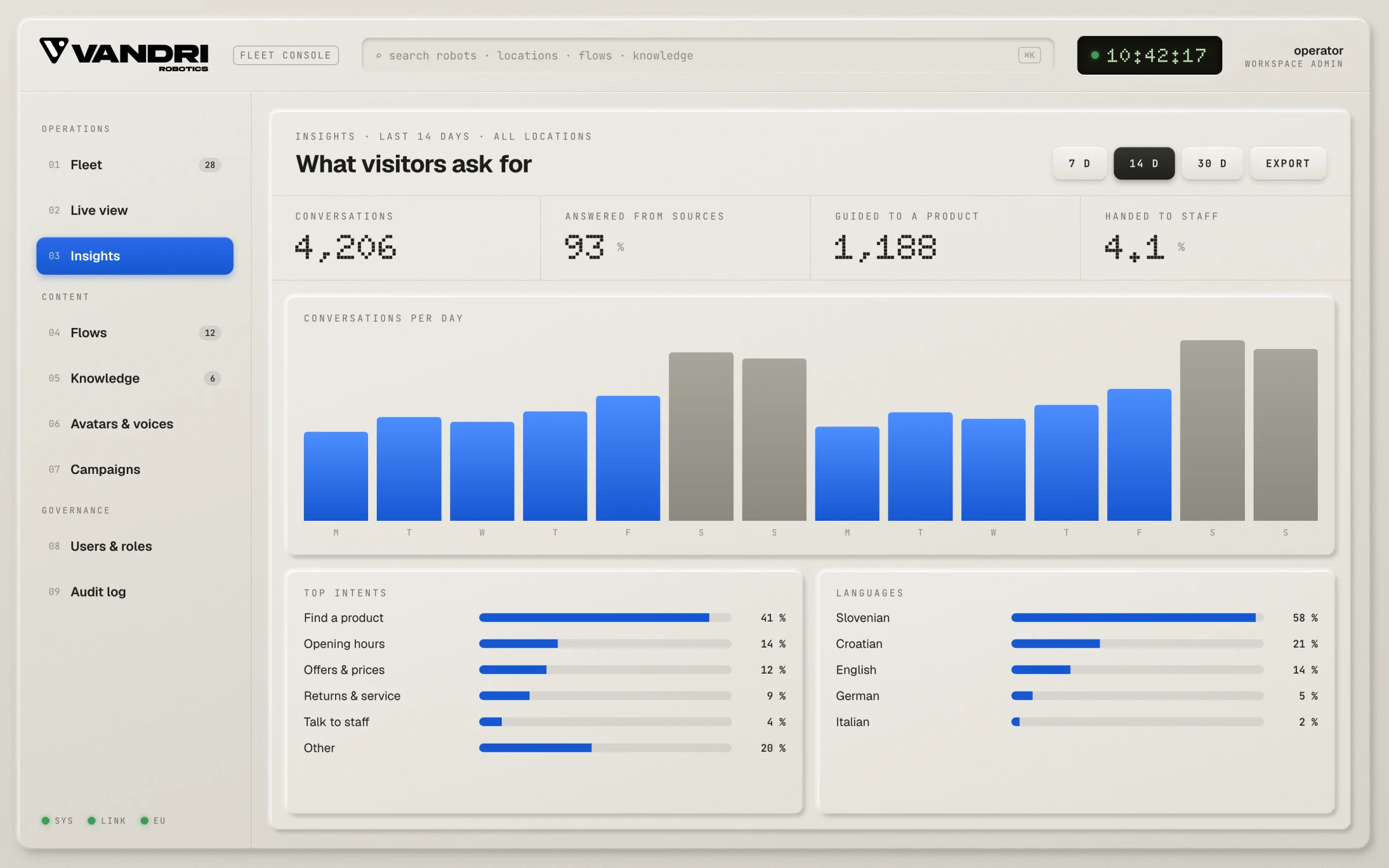The width and height of the screenshot is (1389, 868).
Task: Click the Other 20 % intent value
Action: click(773, 748)
